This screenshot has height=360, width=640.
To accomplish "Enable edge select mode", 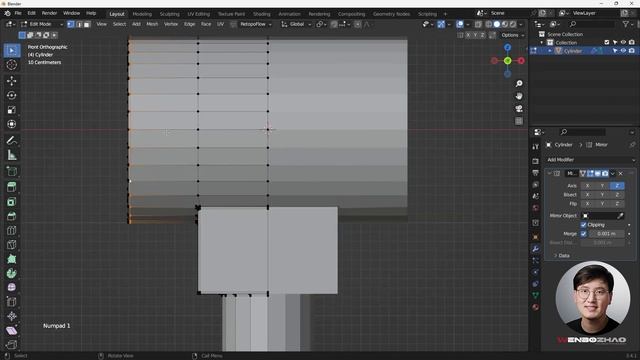I will 79,24.
